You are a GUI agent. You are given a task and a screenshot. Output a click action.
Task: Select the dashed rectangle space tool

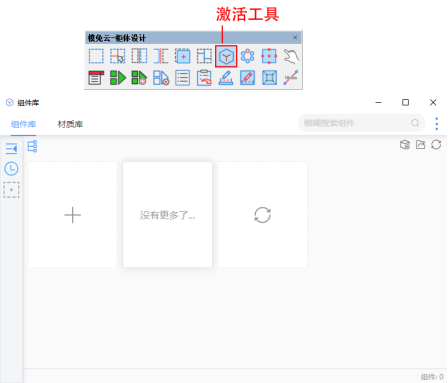(x=96, y=56)
